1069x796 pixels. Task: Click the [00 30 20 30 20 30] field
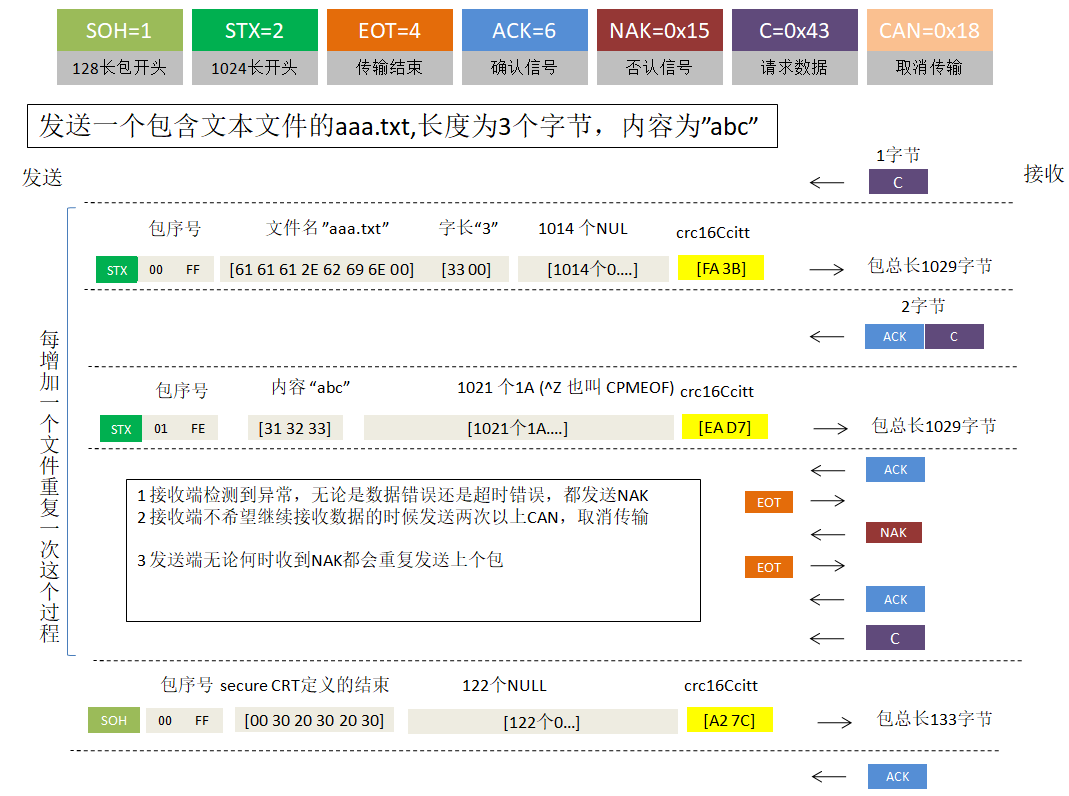pyautogui.click(x=314, y=720)
